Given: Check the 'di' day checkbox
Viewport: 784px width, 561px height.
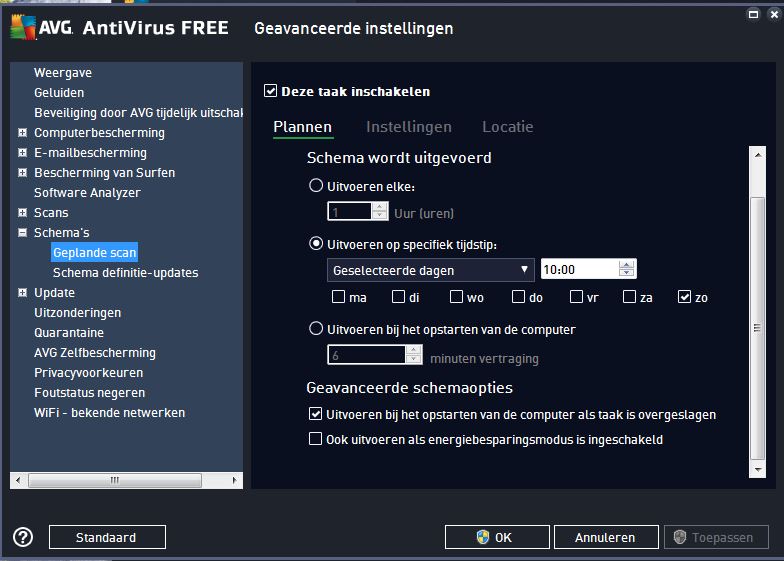Looking at the screenshot, I should 398,297.
